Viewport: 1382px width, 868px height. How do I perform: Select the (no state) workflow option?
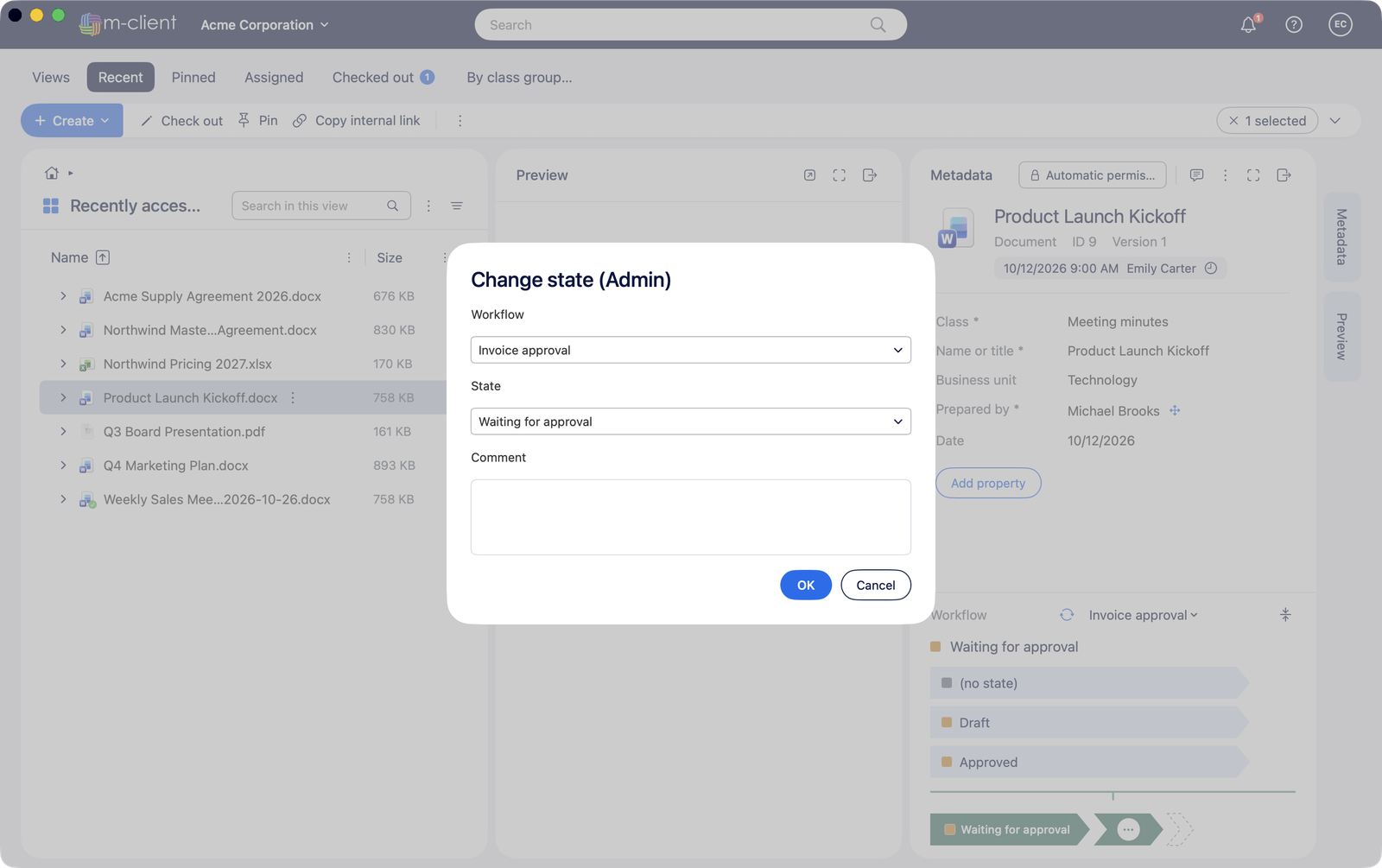pyautogui.click(x=1088, y=683)
